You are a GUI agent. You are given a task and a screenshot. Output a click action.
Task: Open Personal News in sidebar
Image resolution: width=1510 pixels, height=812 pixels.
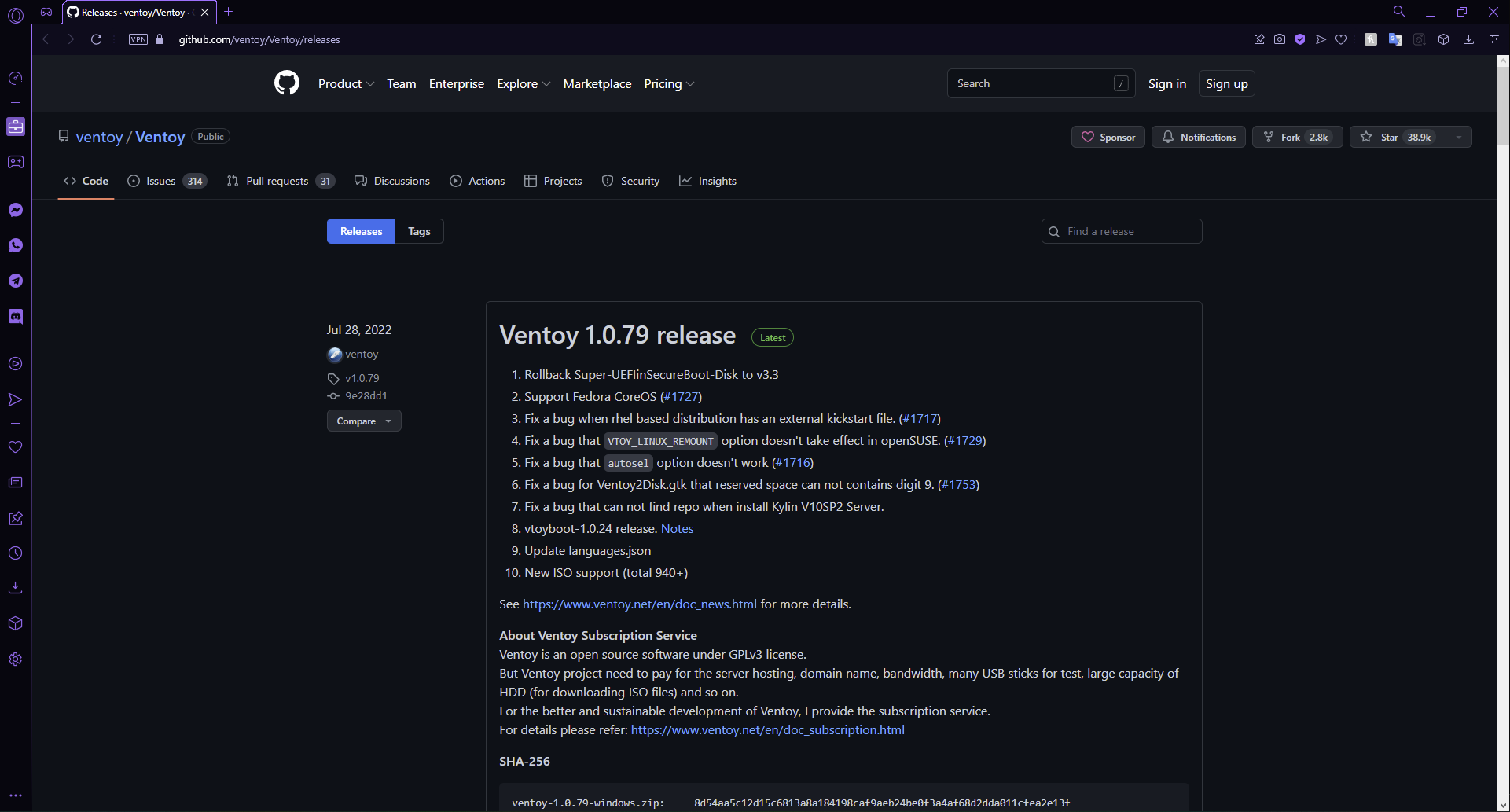(x=15, y=482)
